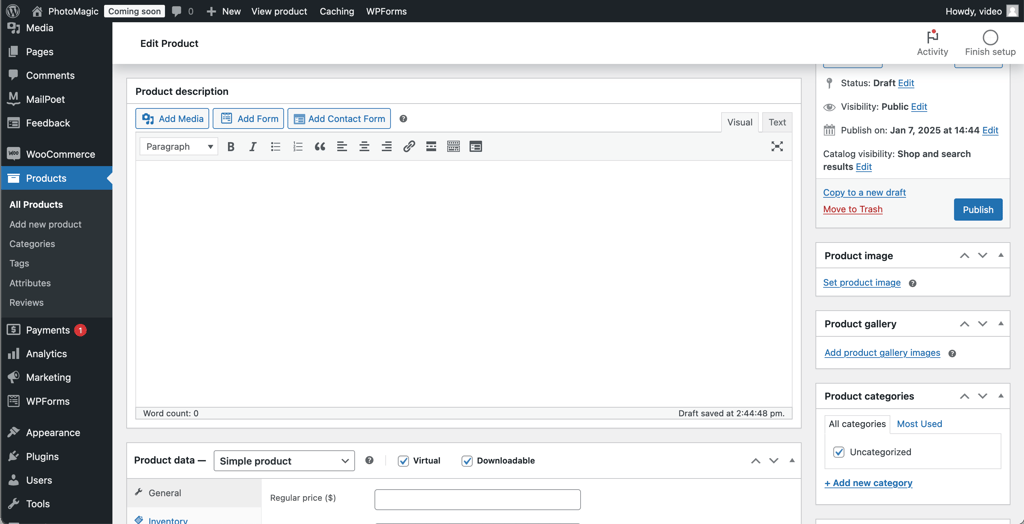This screenshot has height=524, width=1024.
Task: Align text center
Action: pos(364,147)
